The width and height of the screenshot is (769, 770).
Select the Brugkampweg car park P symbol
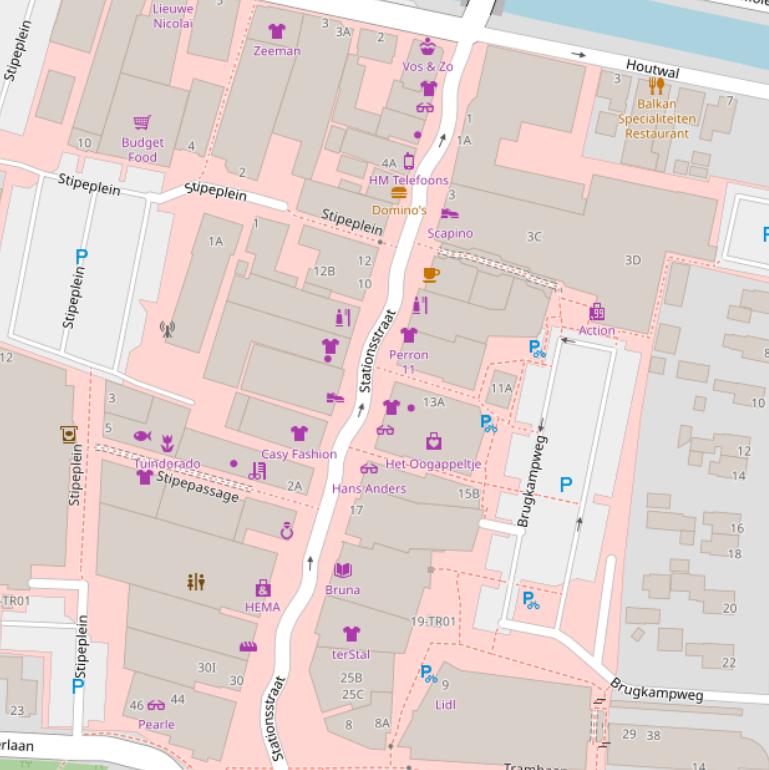click(x=566, y=485)
